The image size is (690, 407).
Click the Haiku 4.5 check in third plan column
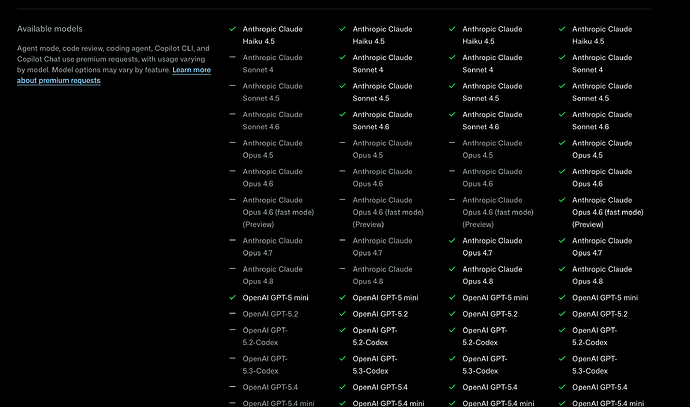coord(452,29)
